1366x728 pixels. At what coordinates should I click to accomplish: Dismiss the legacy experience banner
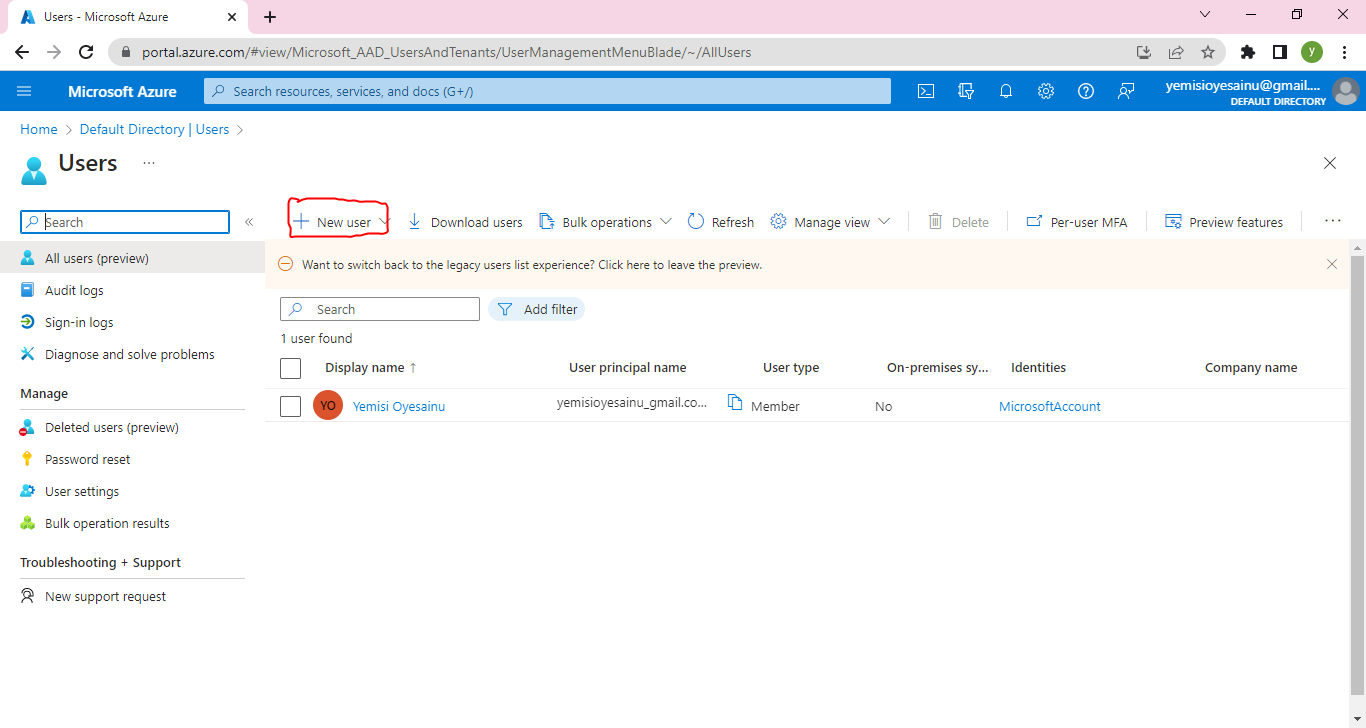point(1332,264)
